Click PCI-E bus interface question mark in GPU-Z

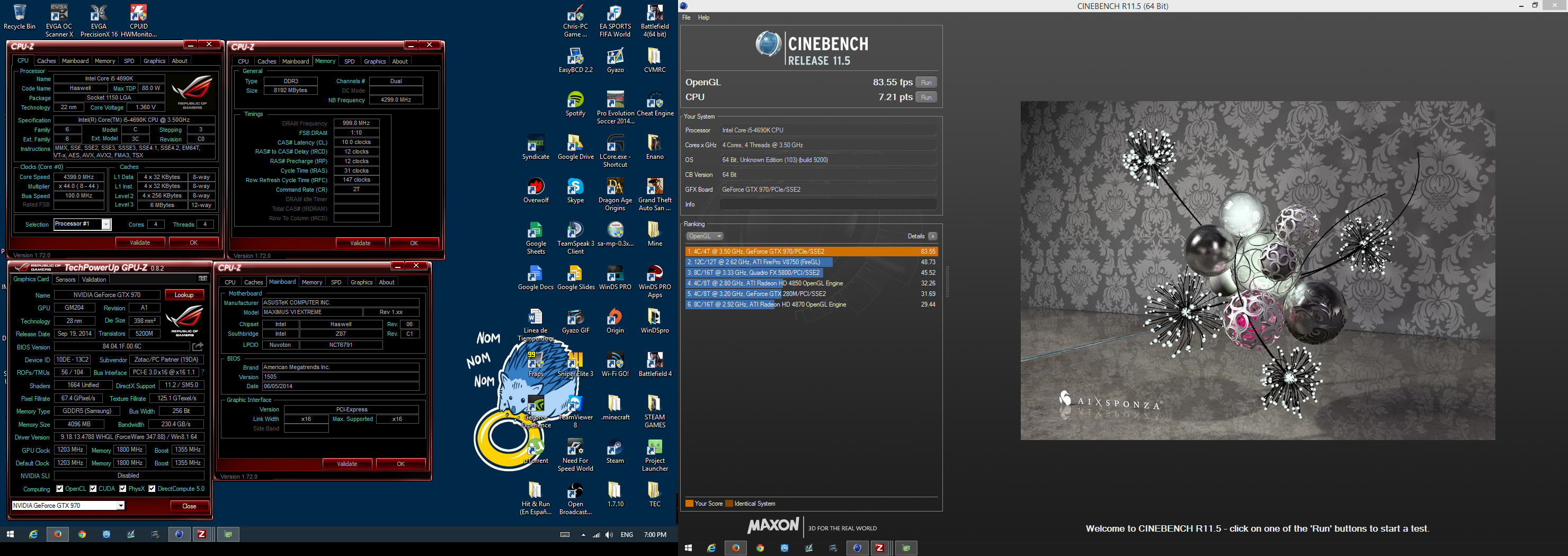[202, 372]
